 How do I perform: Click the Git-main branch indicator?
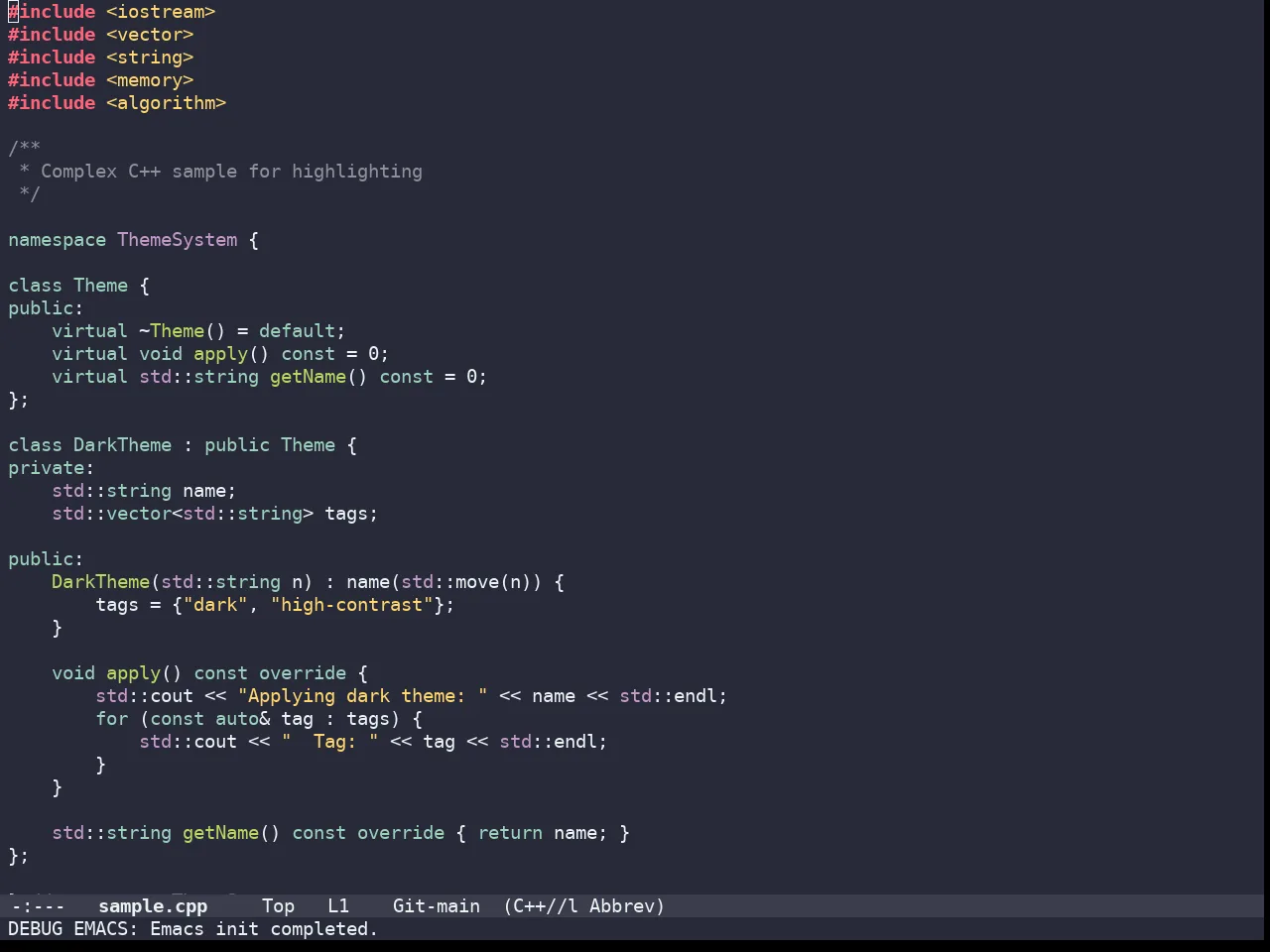pyautogui.click(x=437, y=905)
